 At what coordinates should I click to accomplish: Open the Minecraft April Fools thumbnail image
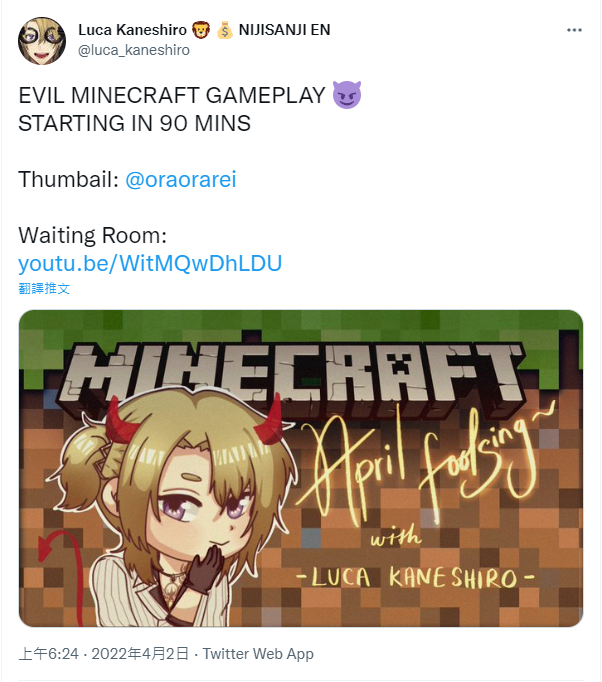[301, 468]
